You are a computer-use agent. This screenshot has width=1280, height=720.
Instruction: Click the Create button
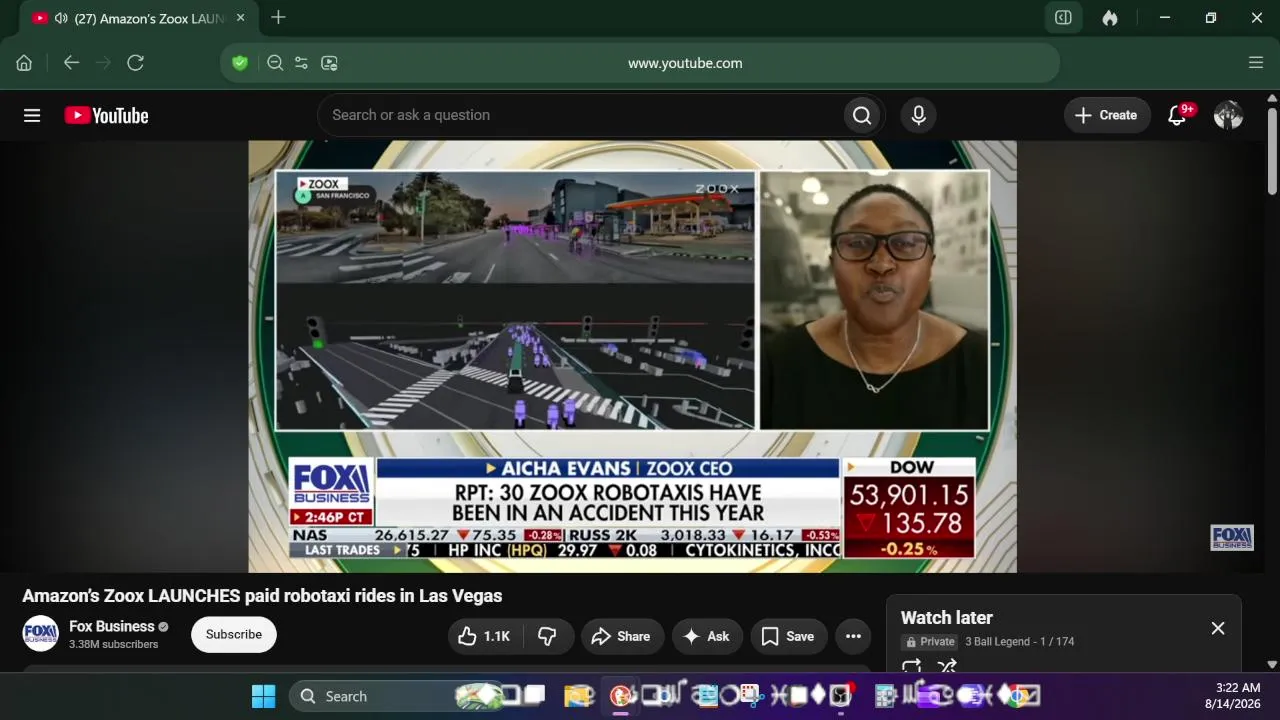point(1106,115)
